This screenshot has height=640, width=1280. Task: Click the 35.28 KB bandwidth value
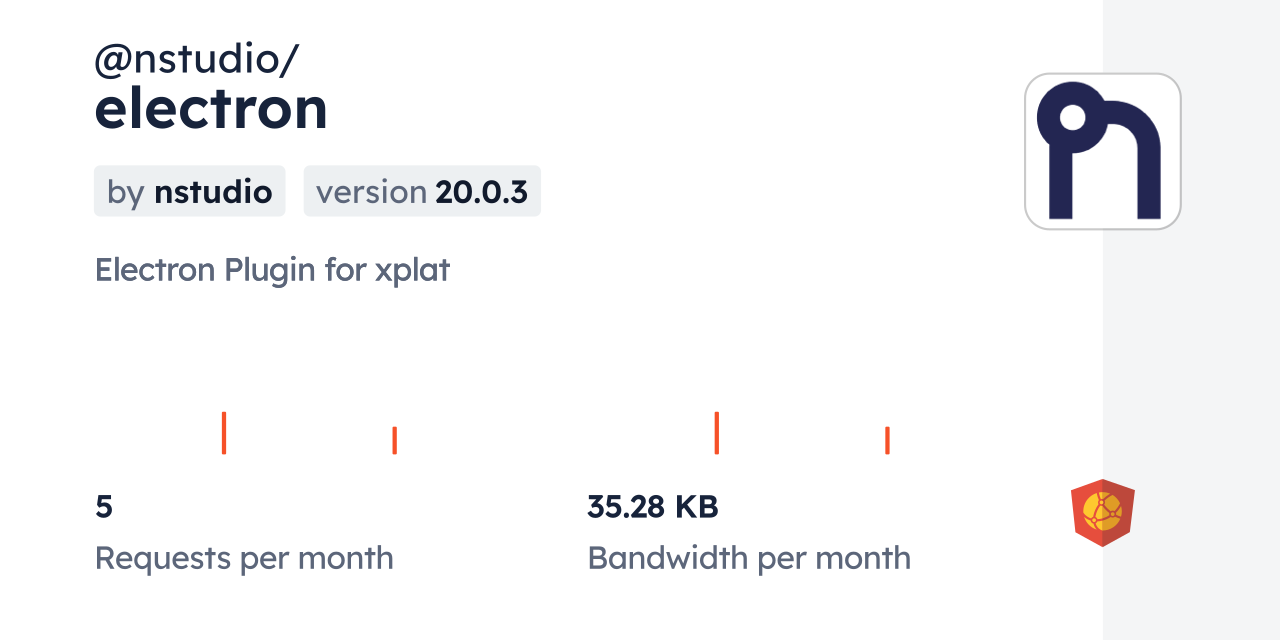point(652,507)
